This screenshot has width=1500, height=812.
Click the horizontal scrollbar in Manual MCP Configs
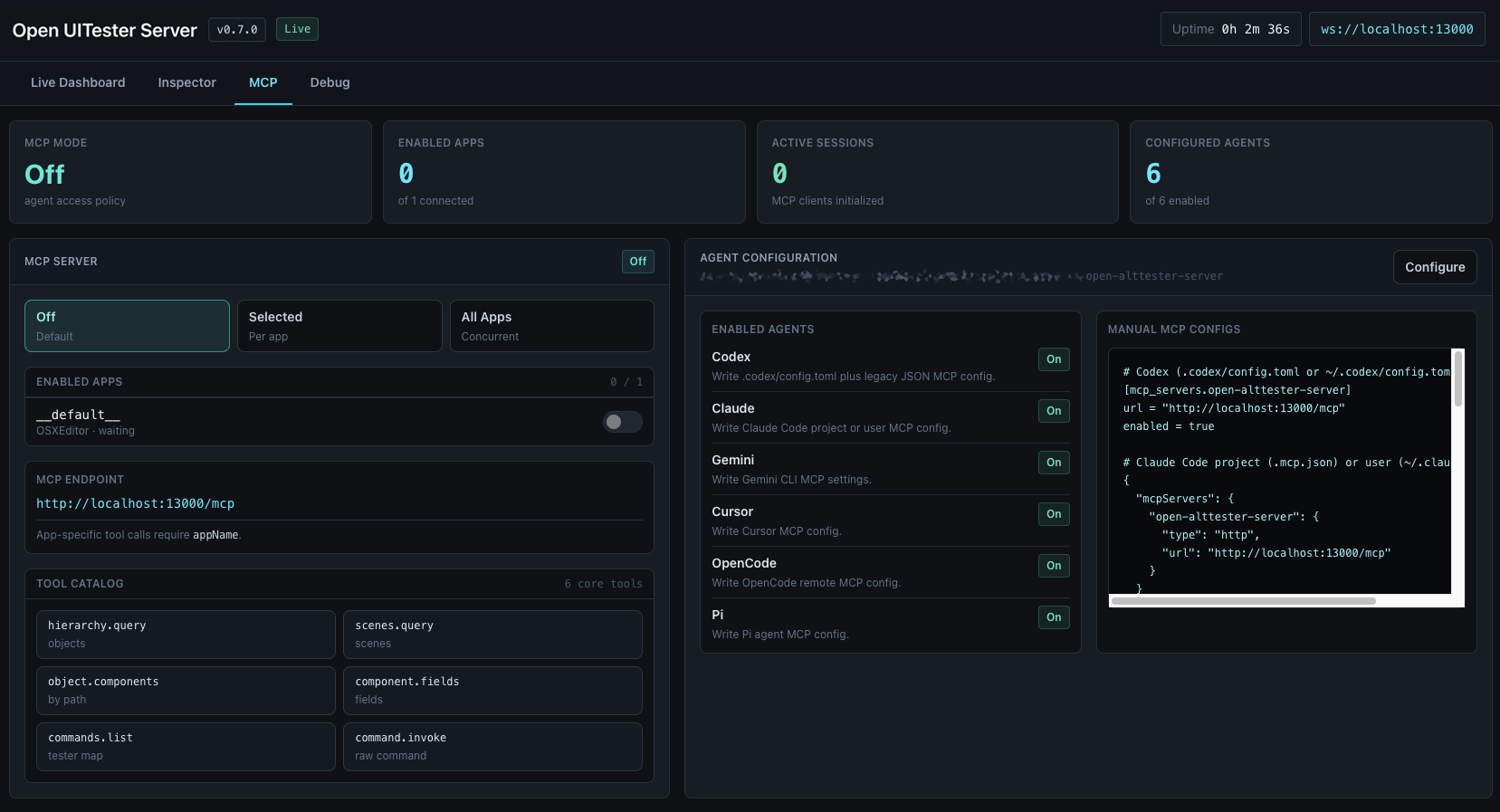tap(1243, 601)
